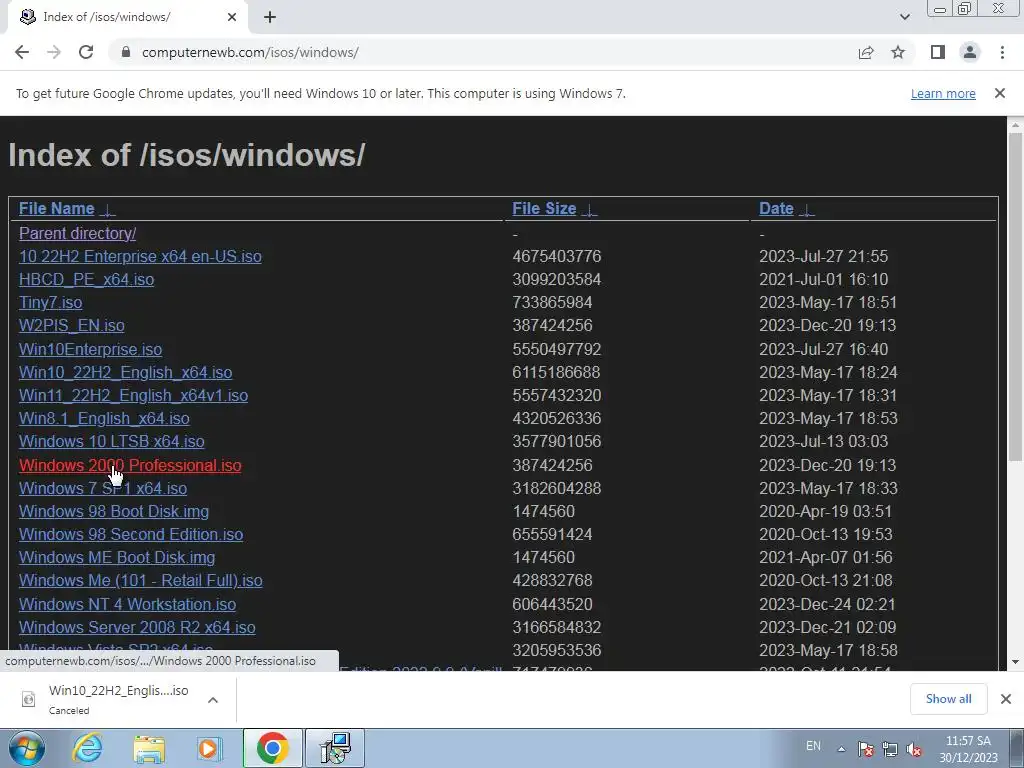This screenshot has width=1024, height=768.
Task: Go back to the previous page
Action: pyautogui.click(x=22, y=52)
